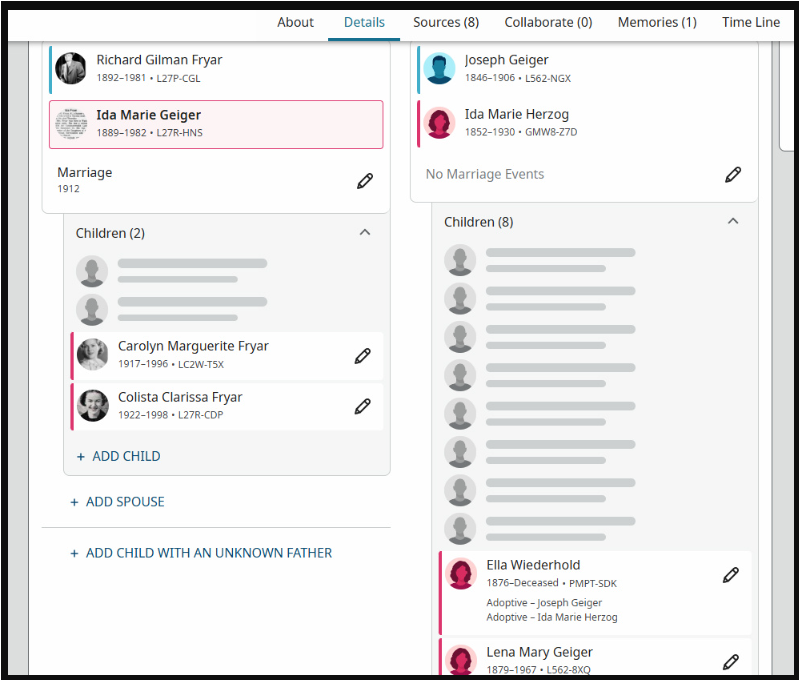Click Joseph Geiger's male avatar icon
The image size is (800, 681).
(x=439, y=68)
